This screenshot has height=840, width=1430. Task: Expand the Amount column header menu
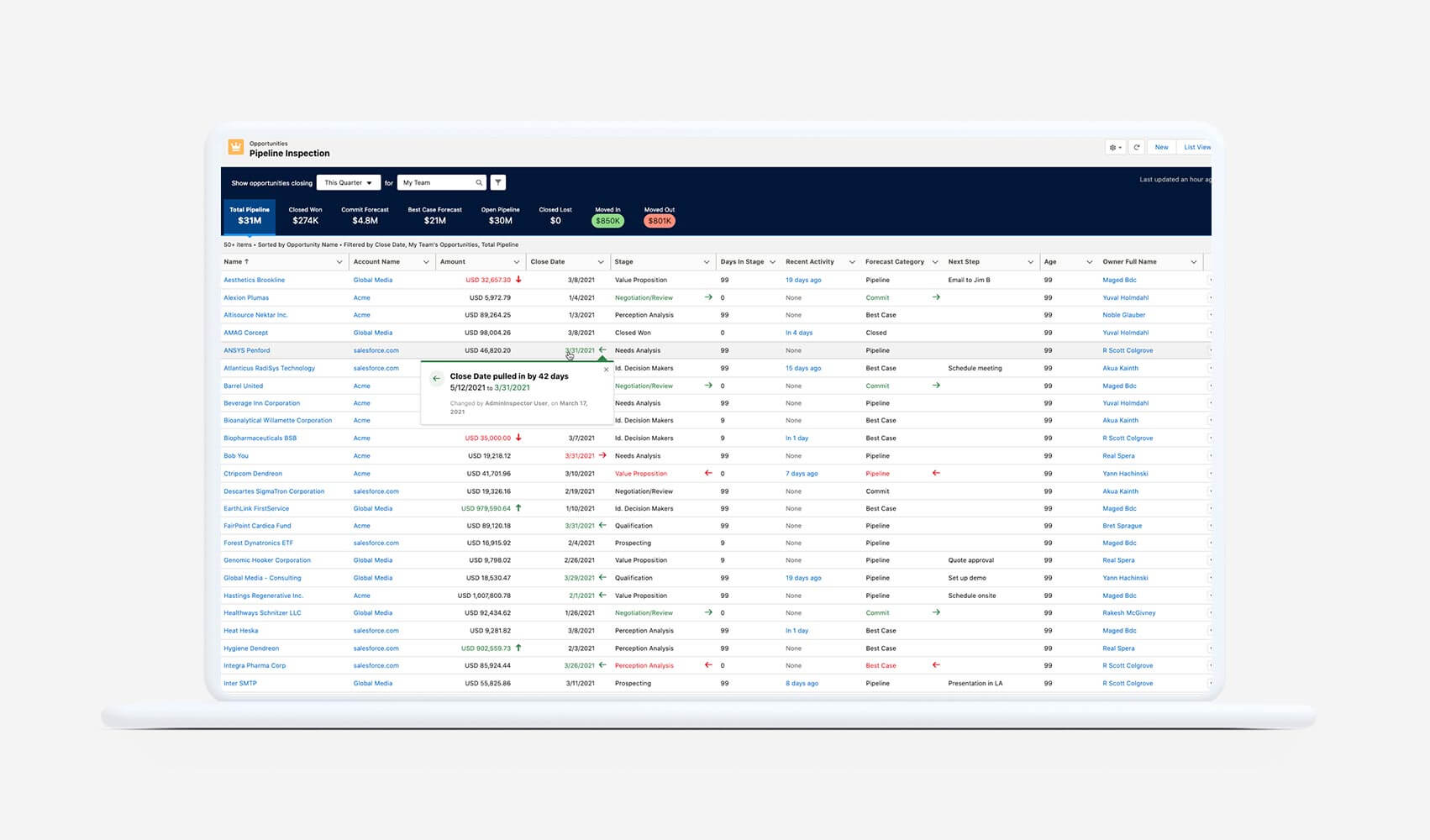click(x=516, y=262)
